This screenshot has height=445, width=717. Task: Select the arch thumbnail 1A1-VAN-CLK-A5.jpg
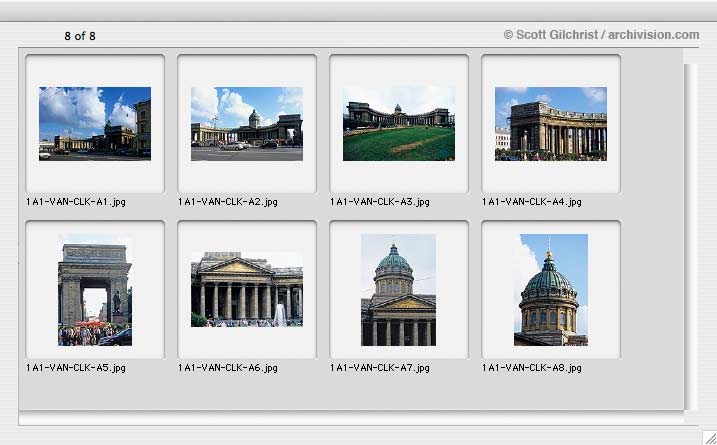click(95, 290)
